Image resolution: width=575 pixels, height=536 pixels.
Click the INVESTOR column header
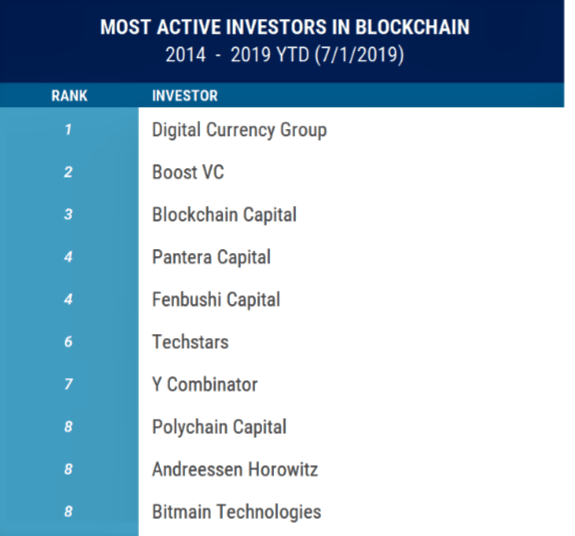tap(185, 96)
